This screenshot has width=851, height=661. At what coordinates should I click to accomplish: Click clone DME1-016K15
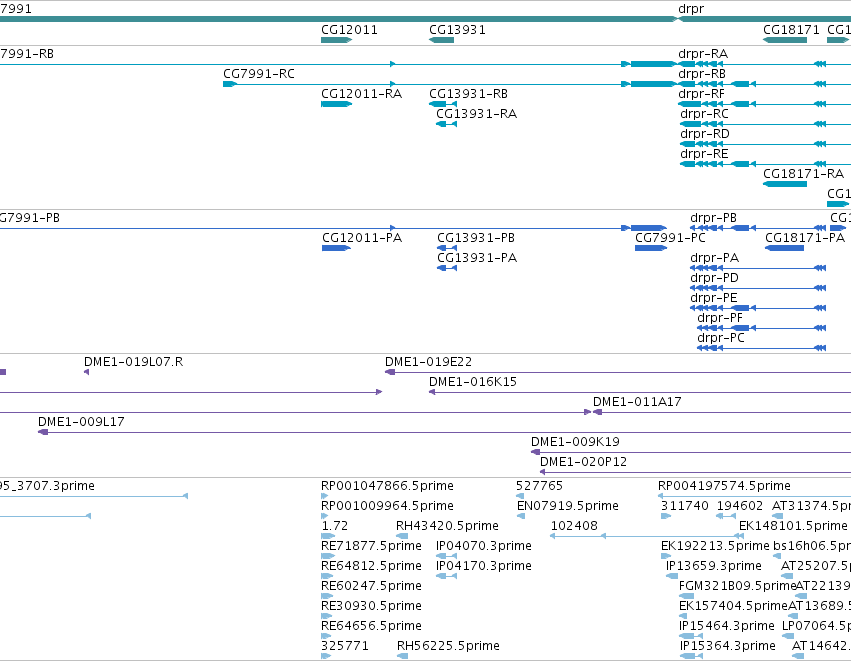473,383
